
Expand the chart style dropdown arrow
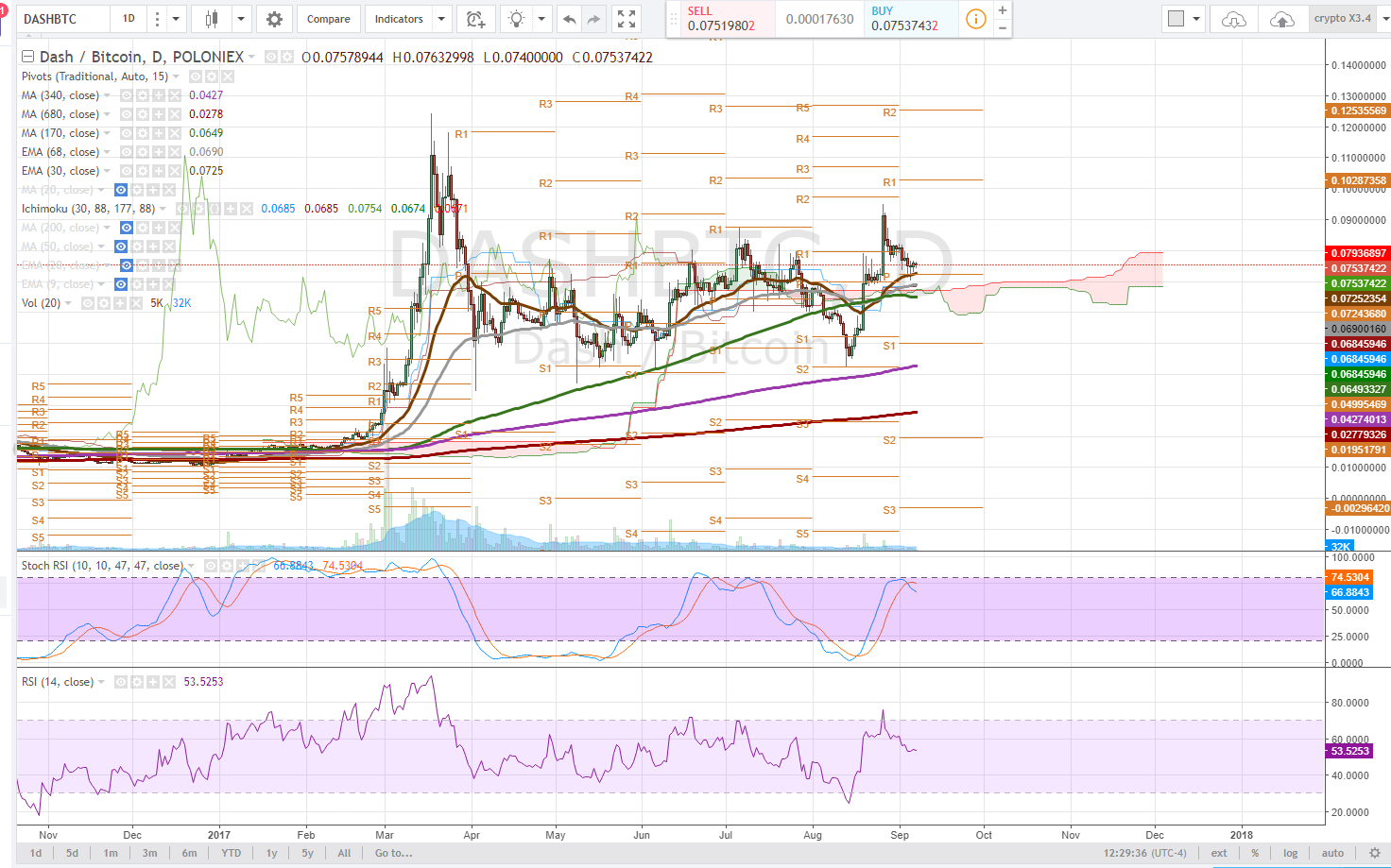point(242,19)
